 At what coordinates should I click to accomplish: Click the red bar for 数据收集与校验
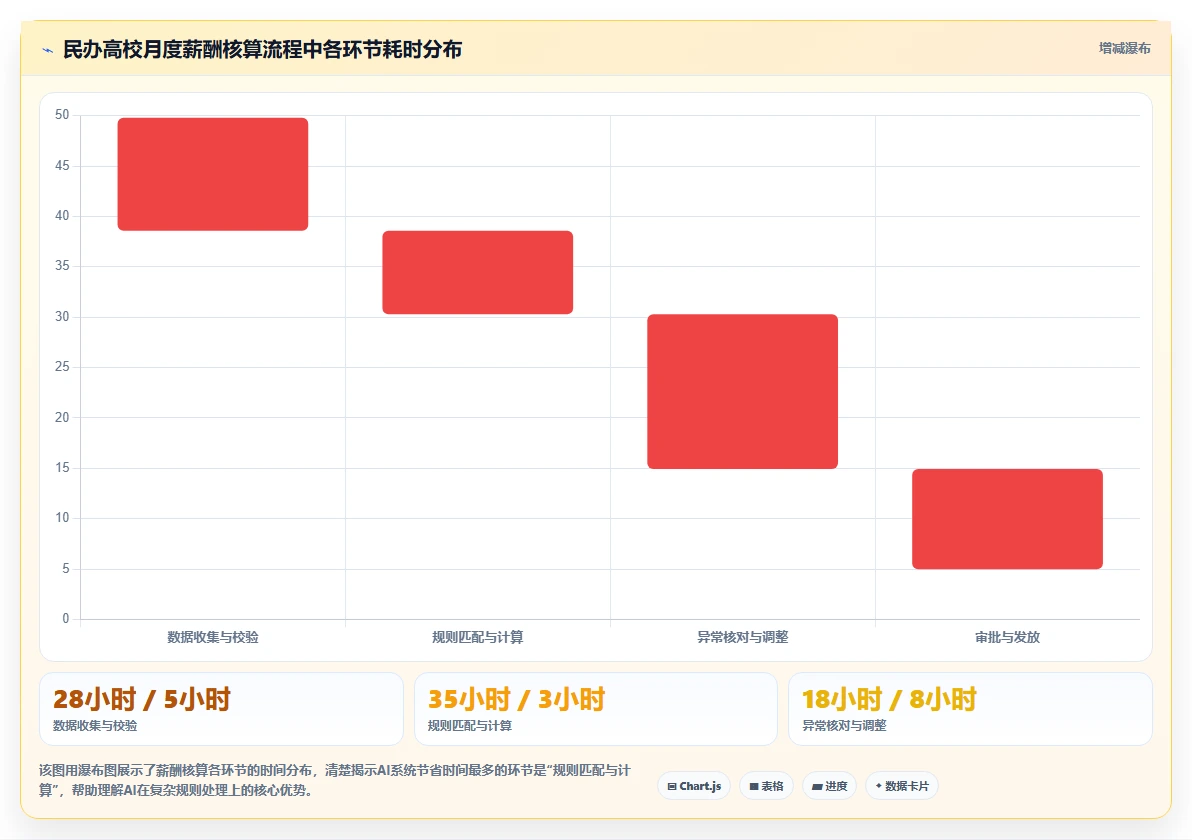coord(213,174)
